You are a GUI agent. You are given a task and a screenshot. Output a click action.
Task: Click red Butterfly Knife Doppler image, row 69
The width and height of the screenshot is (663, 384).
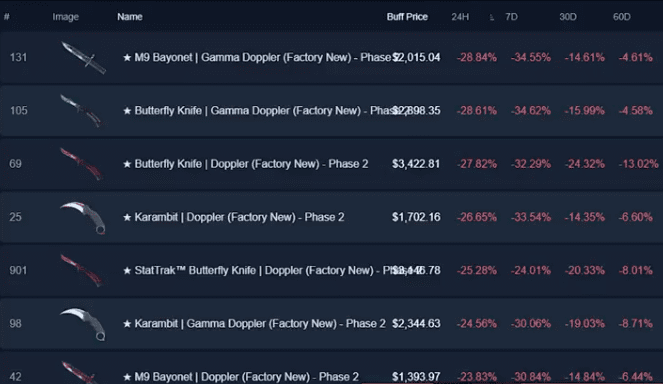coord(81,164)
